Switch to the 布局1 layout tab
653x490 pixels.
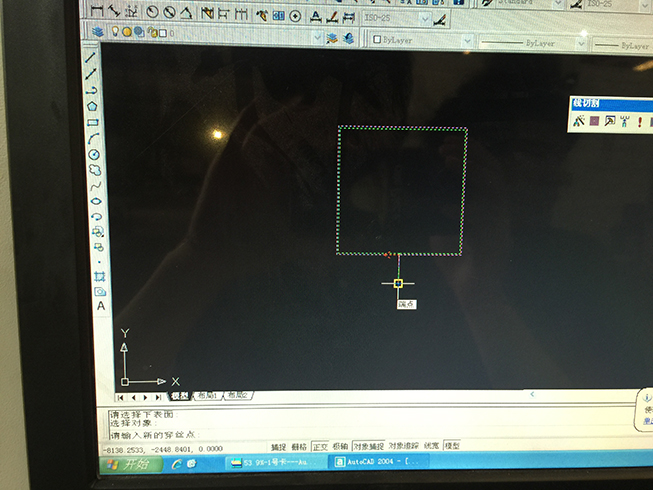coord(208,397)
